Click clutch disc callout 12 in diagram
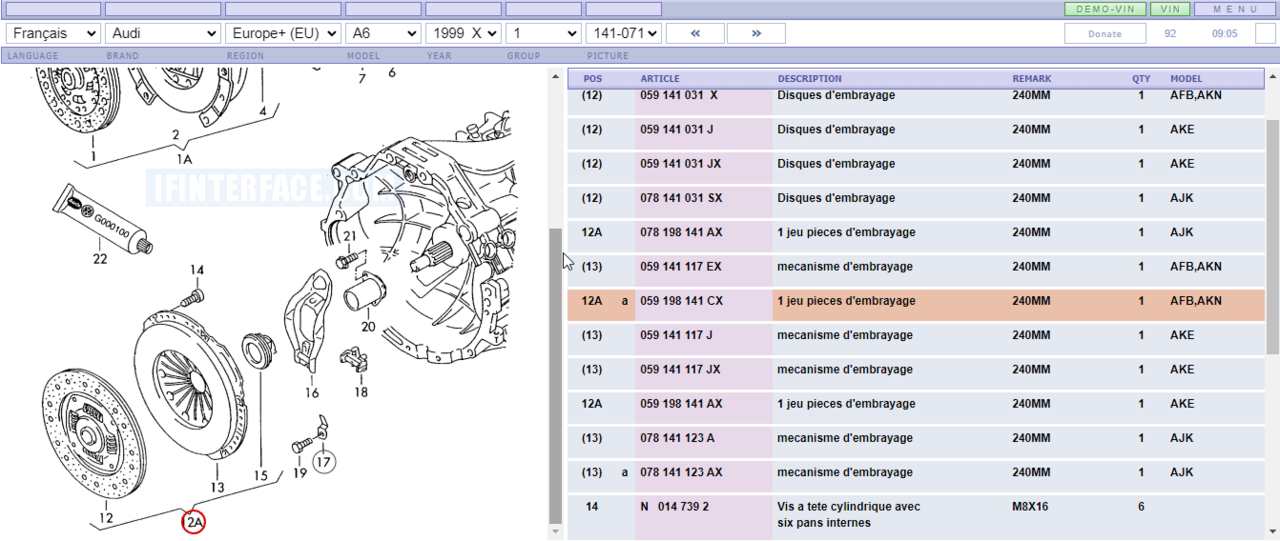The height and width of the screenshot is (541, 1280). coord(107,517)
